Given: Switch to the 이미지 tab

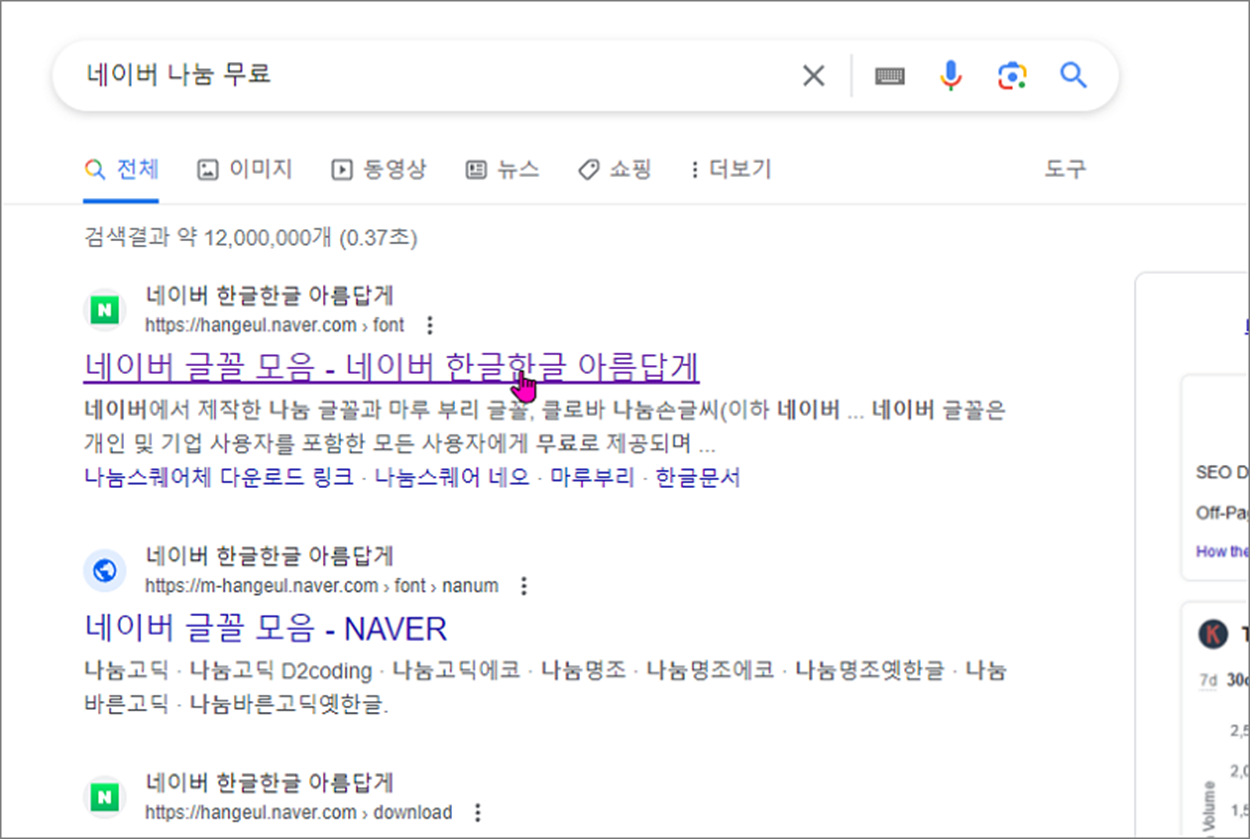Looking at the screenshot, I should coord(245,169).
